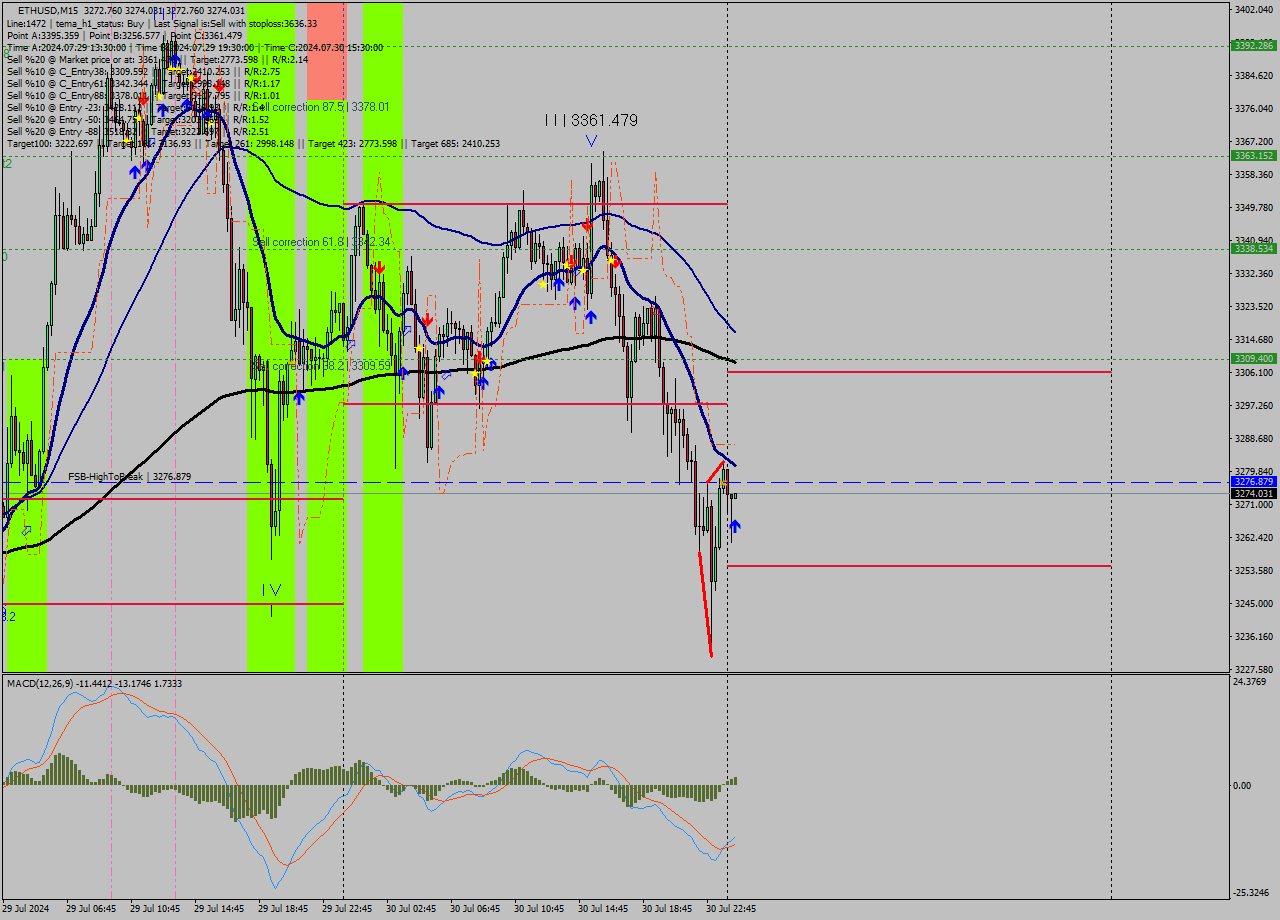Select the blue up arrow under latest candle
The image size is (1280, 920).
pos(735,525)
